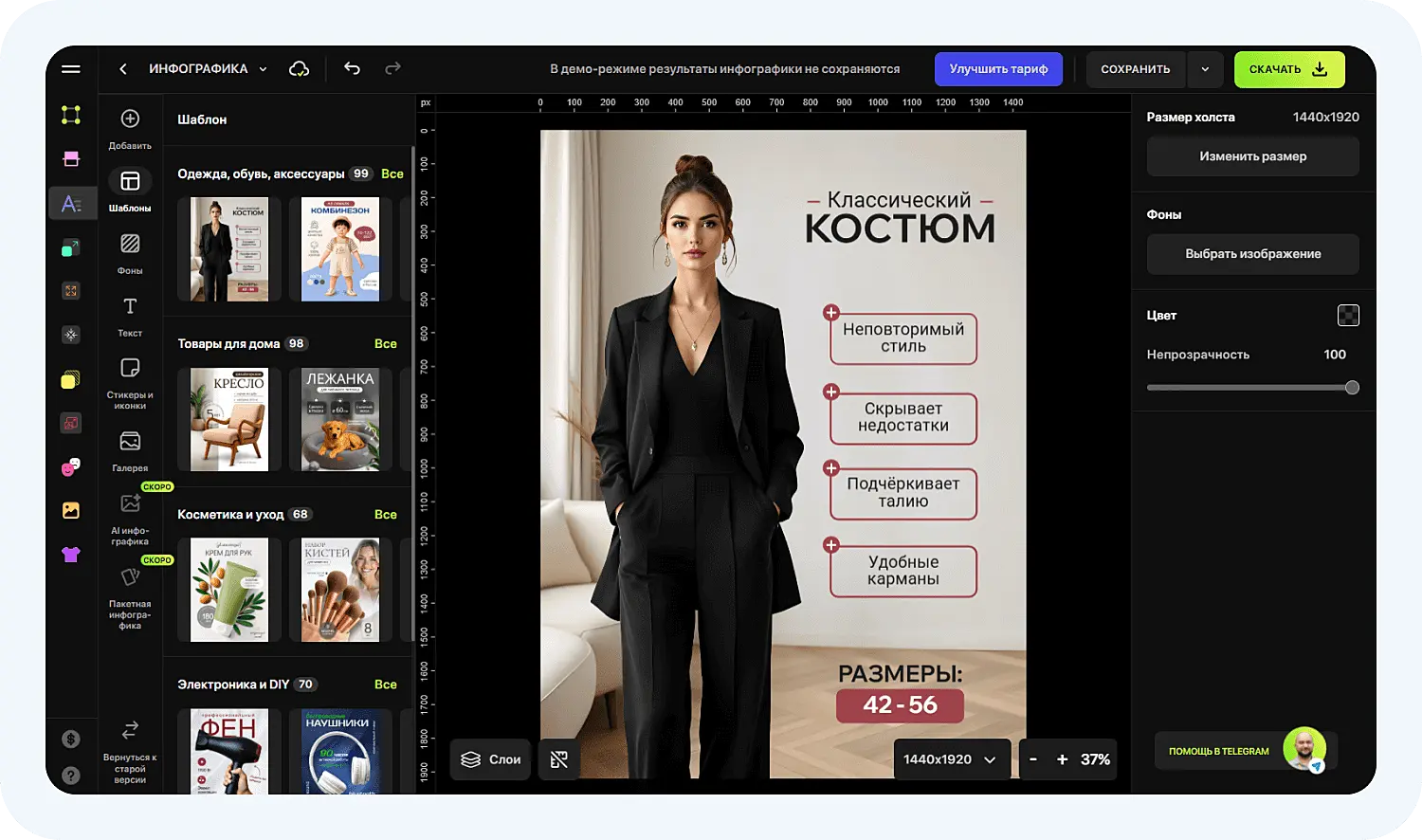This screenshot has width=1422, height=840.
Task: Open the hamburger menu icon
Action: 71,68
